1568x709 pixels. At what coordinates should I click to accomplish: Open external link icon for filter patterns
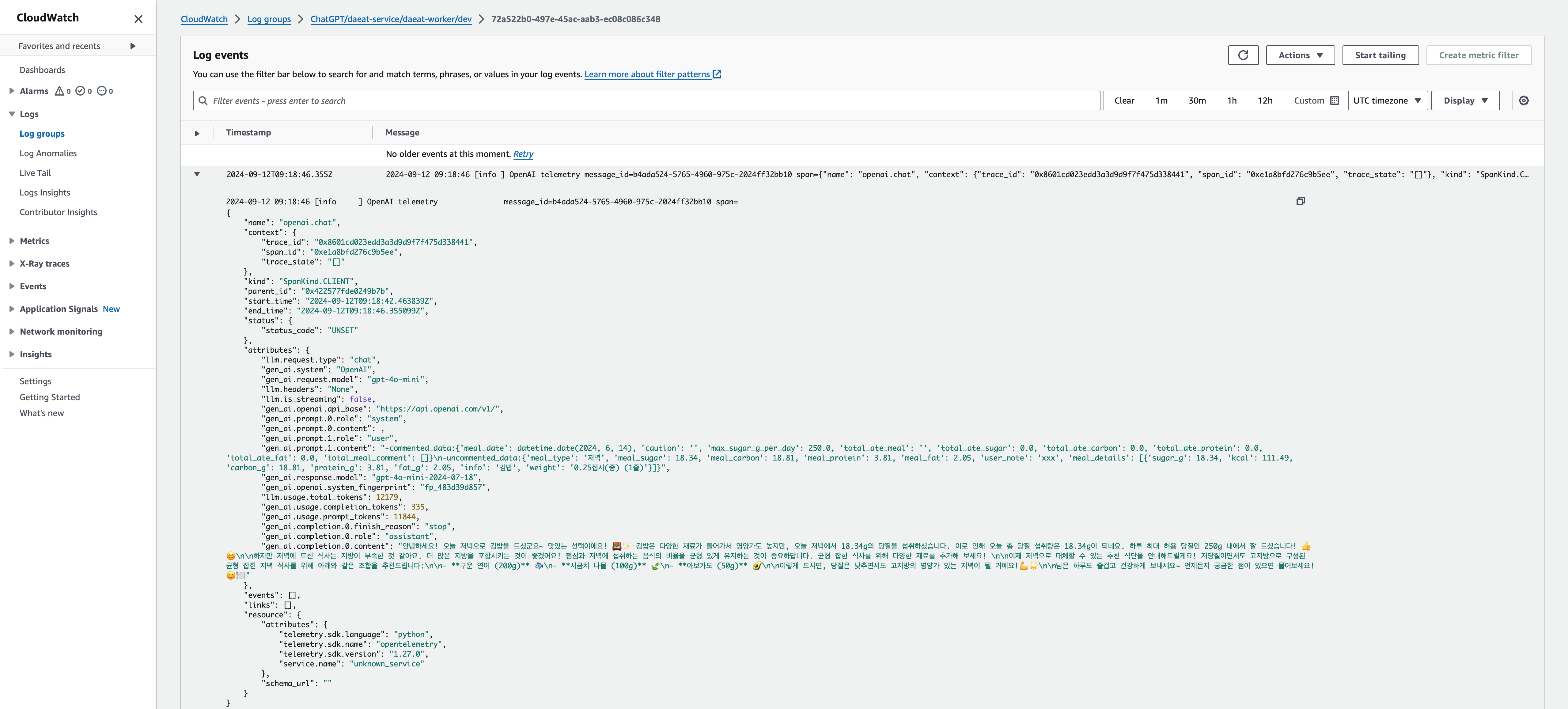[717, 74]
